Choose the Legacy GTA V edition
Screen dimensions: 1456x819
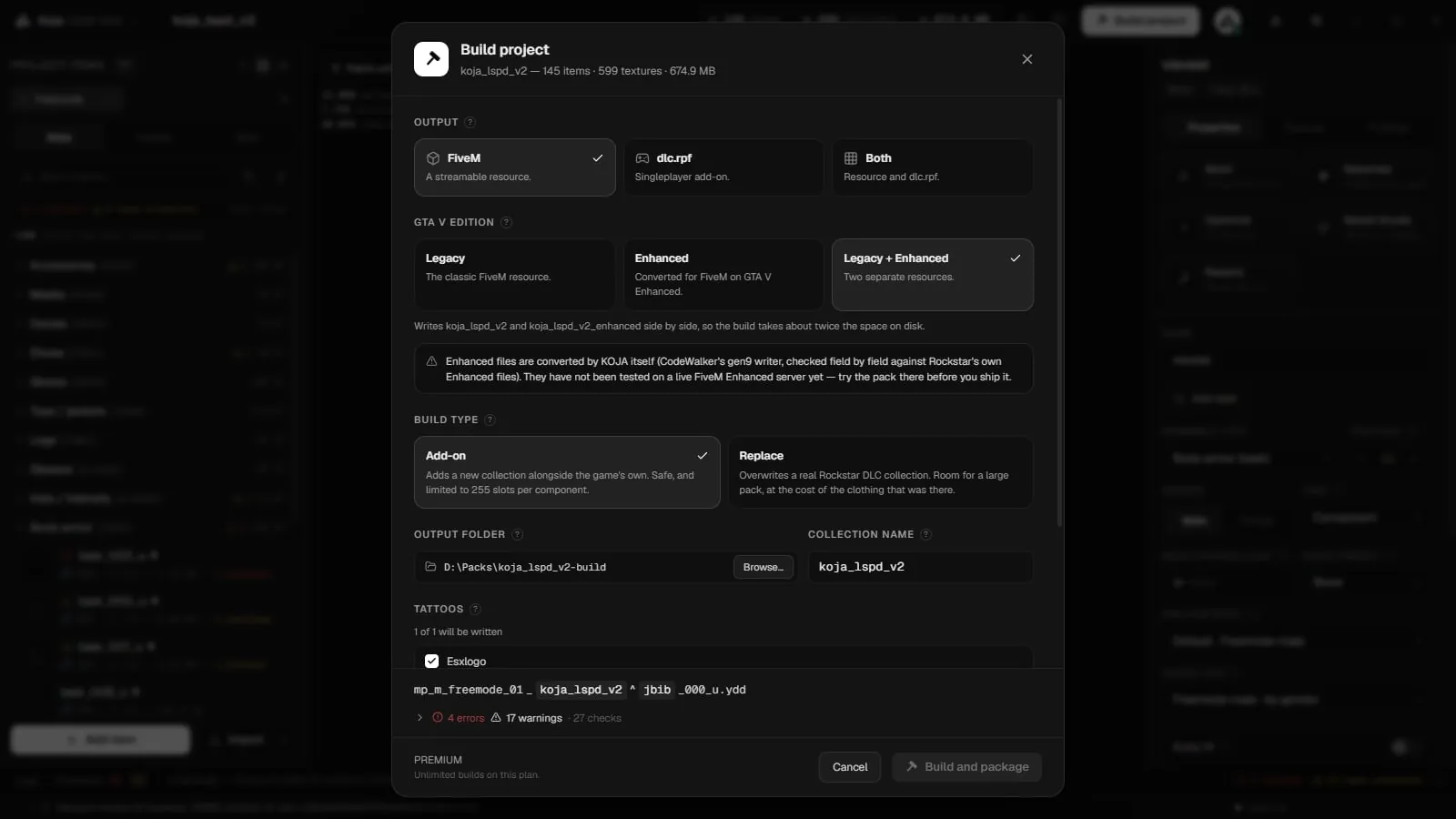coord(515,275)
